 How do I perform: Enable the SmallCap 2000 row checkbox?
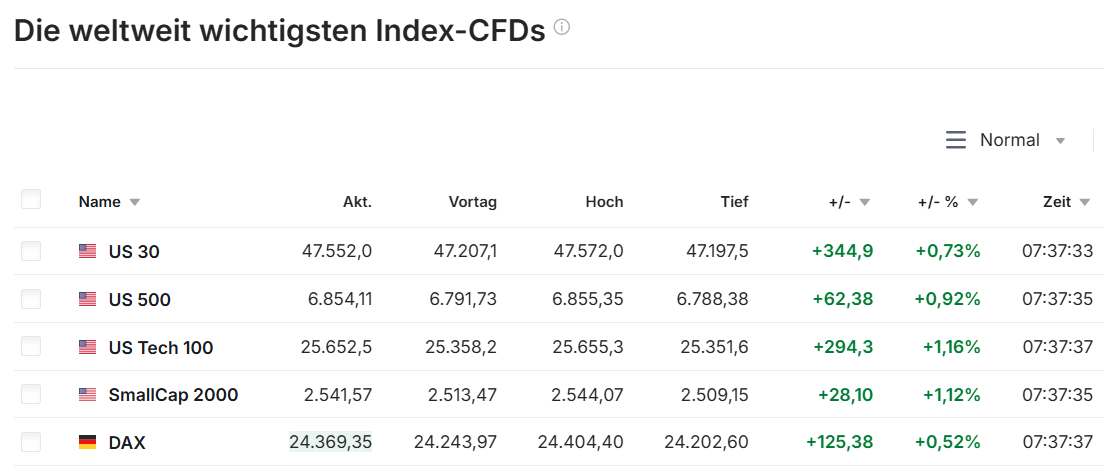tap(31, 394)
